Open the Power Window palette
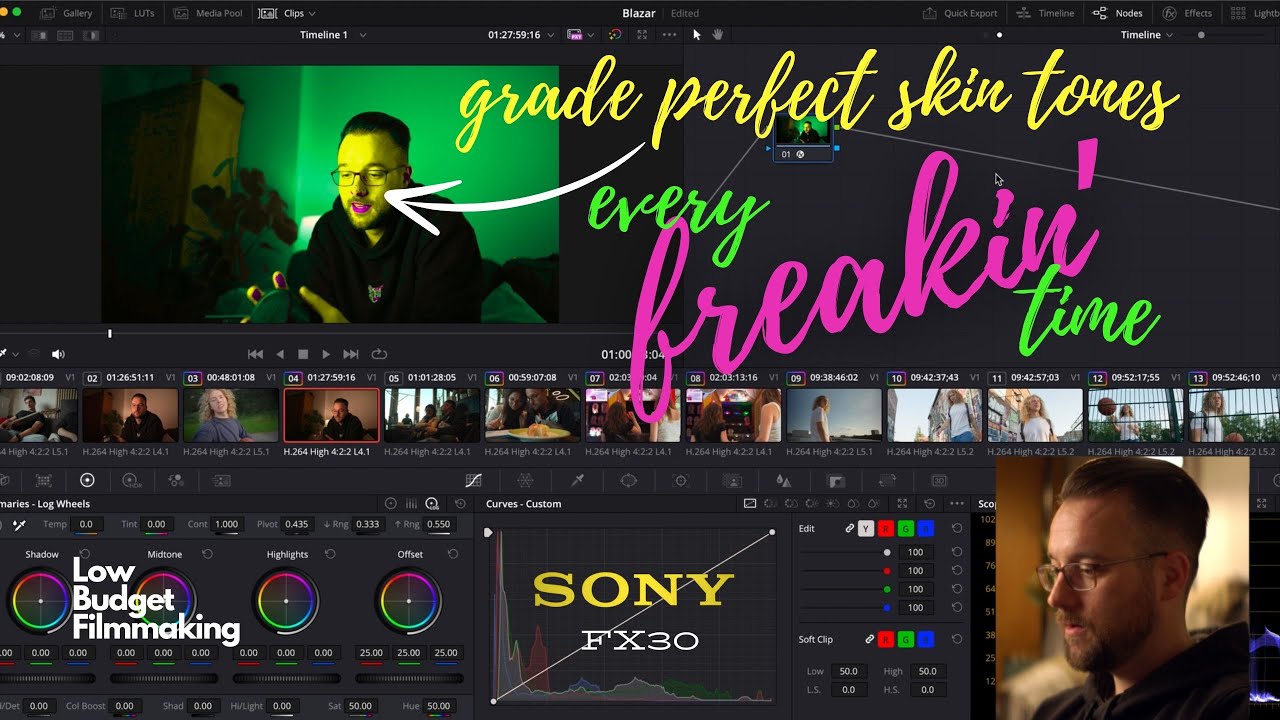Screen dimensions: 1280x720 [629, 481]
